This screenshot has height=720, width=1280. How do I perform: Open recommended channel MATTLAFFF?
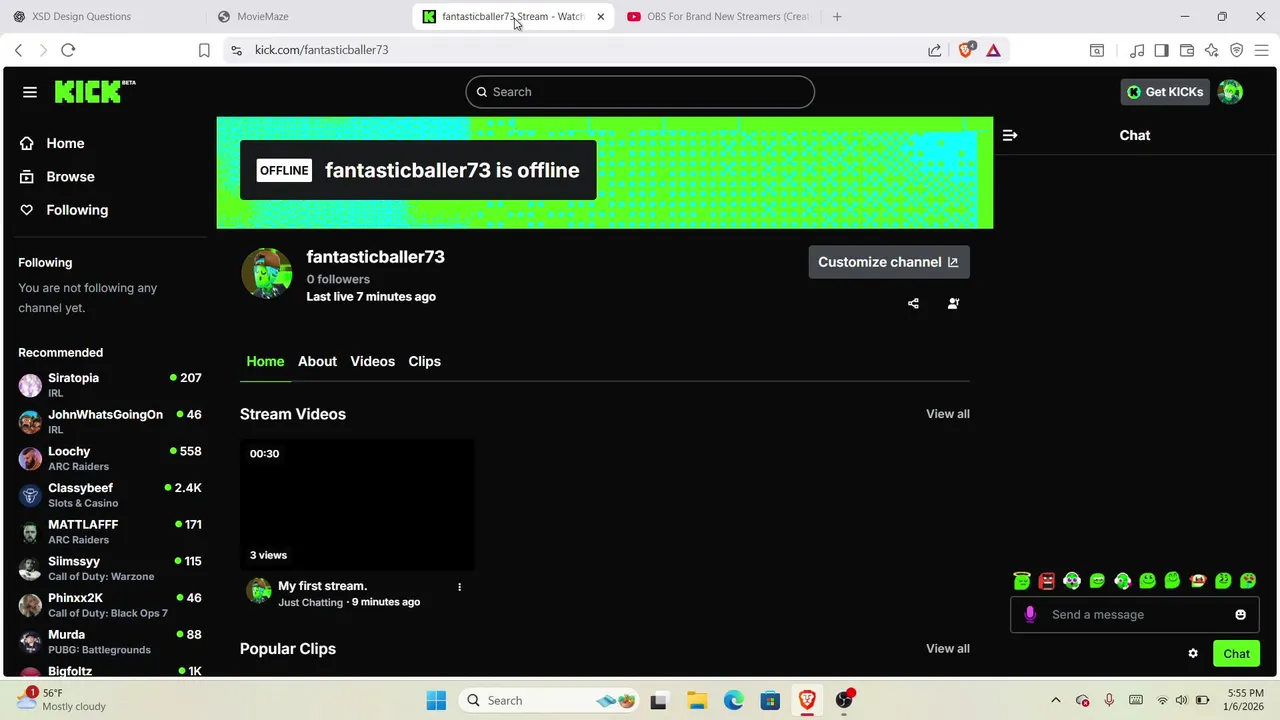[x=110, y=532]
